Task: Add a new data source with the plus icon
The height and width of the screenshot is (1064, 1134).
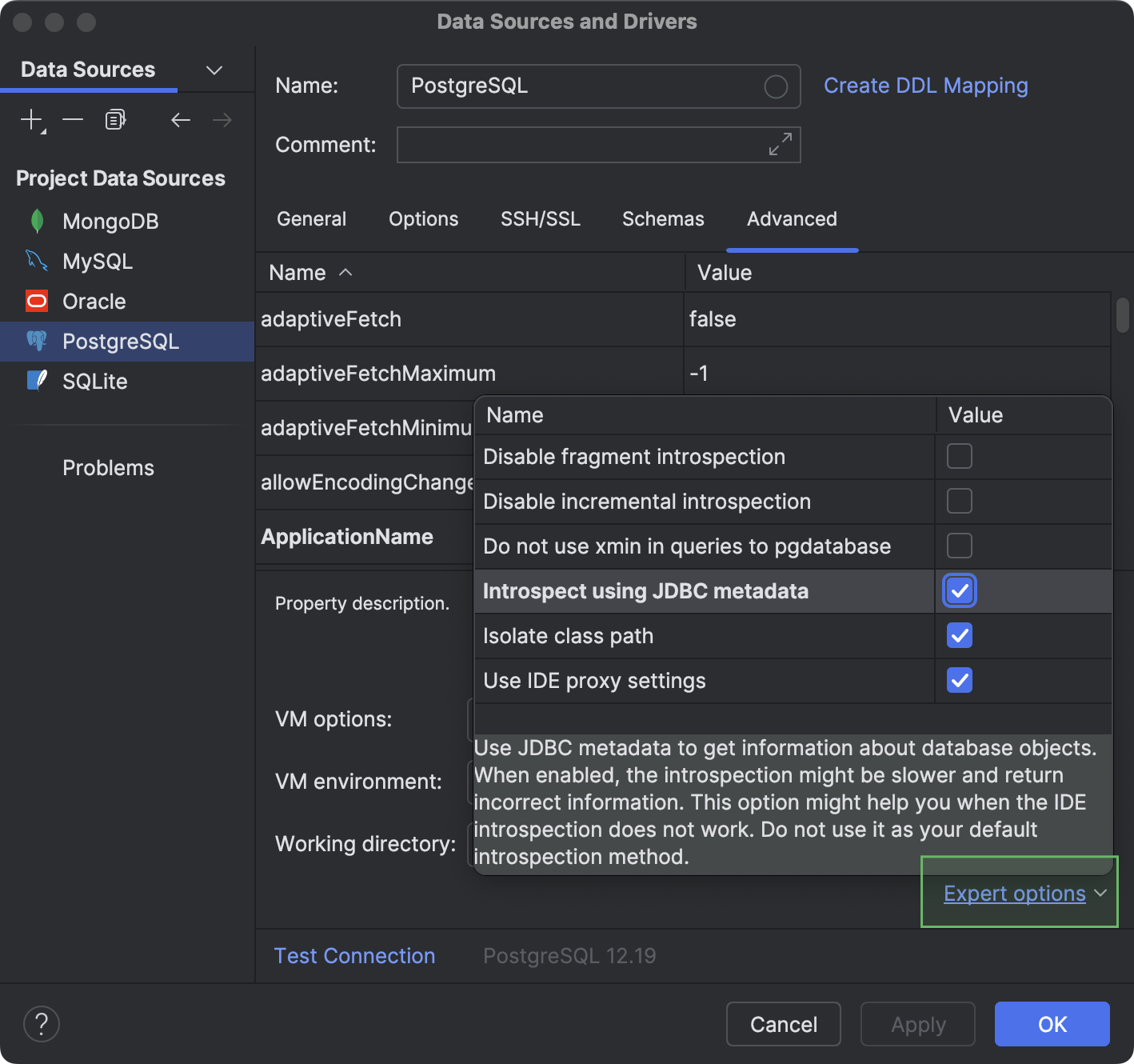Action: point(30,119)
